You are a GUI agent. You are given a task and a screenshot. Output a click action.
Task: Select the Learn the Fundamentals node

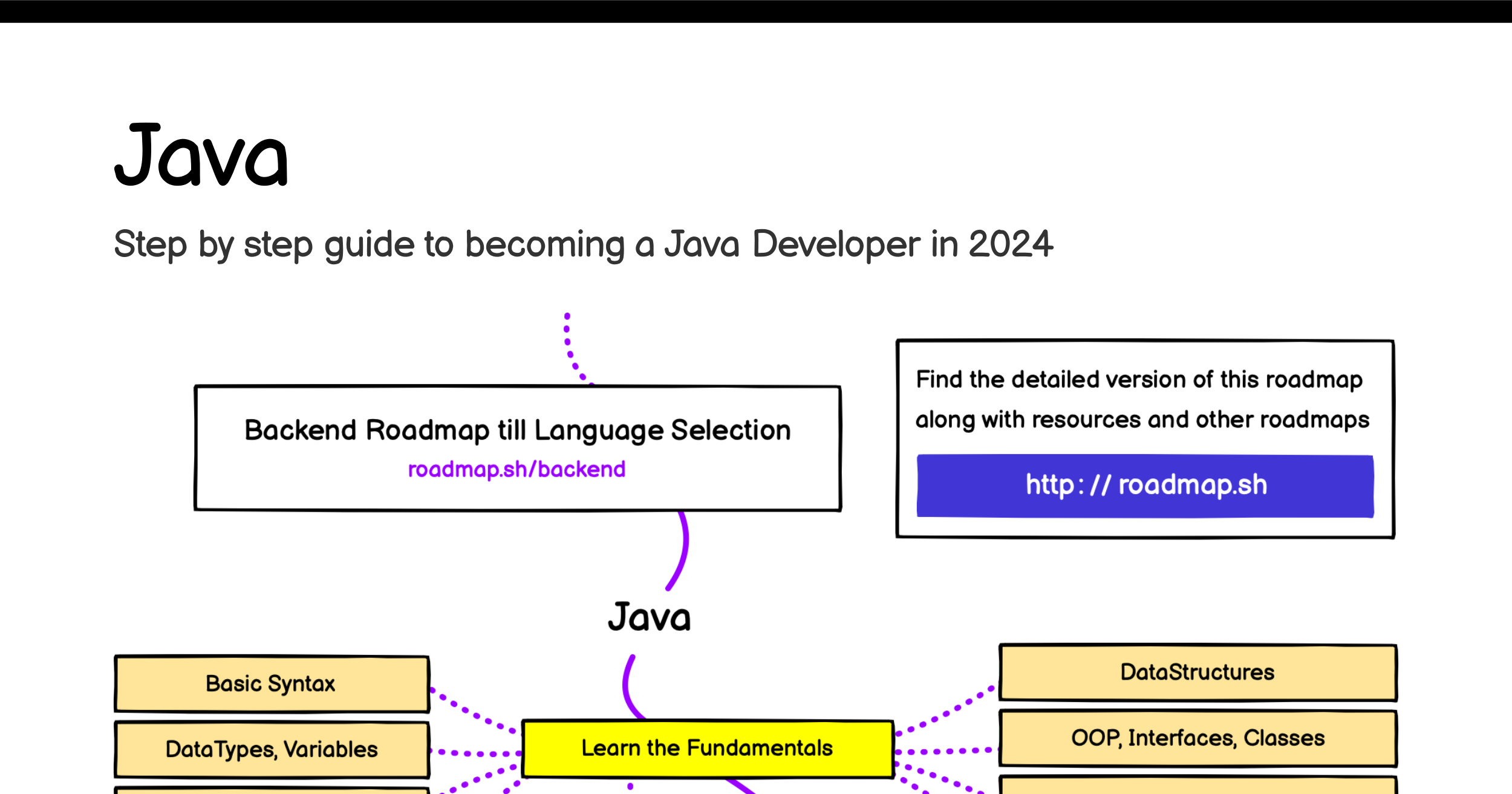click(x=708, y=748)
